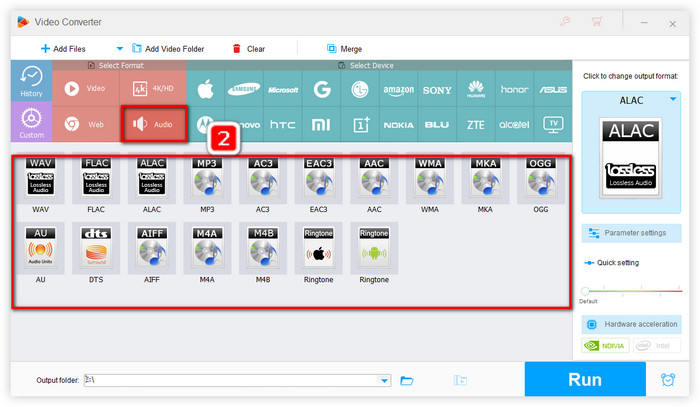Select the Apple Ringtone format
Image resolution: width=700 pixels, height=407 pixels.
pos(318,248)
